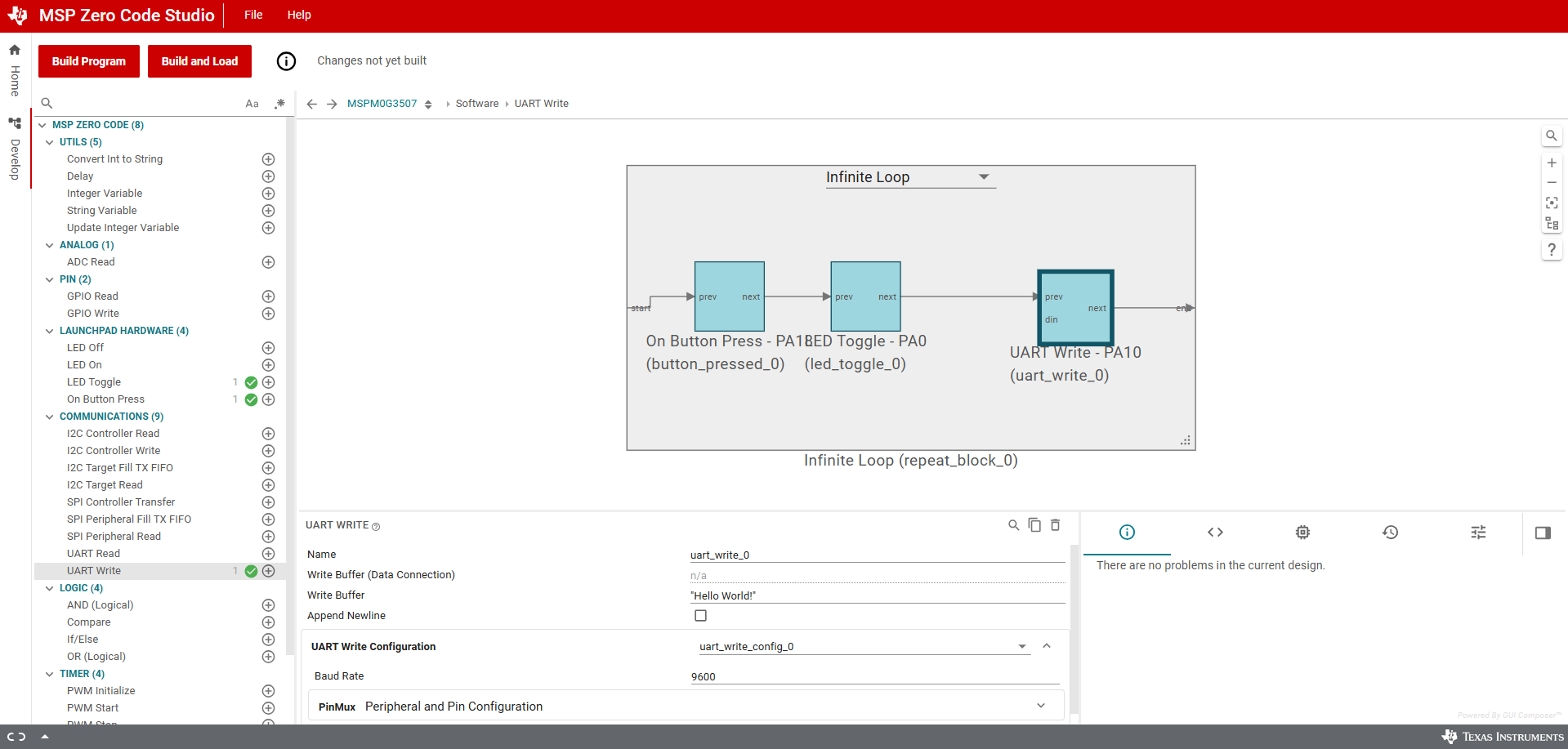Enable the Append Newline checkbox
Viewport: 1568px width, 749px height.
[x=700, y=616]
